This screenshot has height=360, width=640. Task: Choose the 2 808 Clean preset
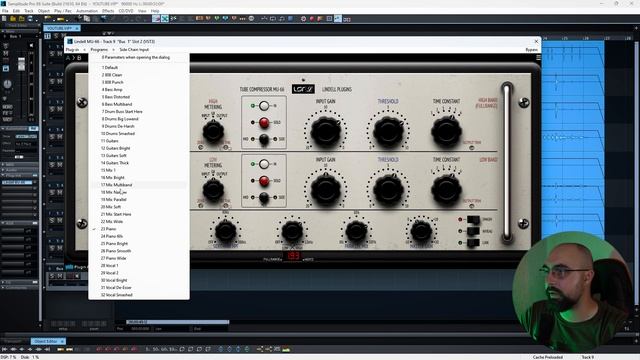click(139, 75)
